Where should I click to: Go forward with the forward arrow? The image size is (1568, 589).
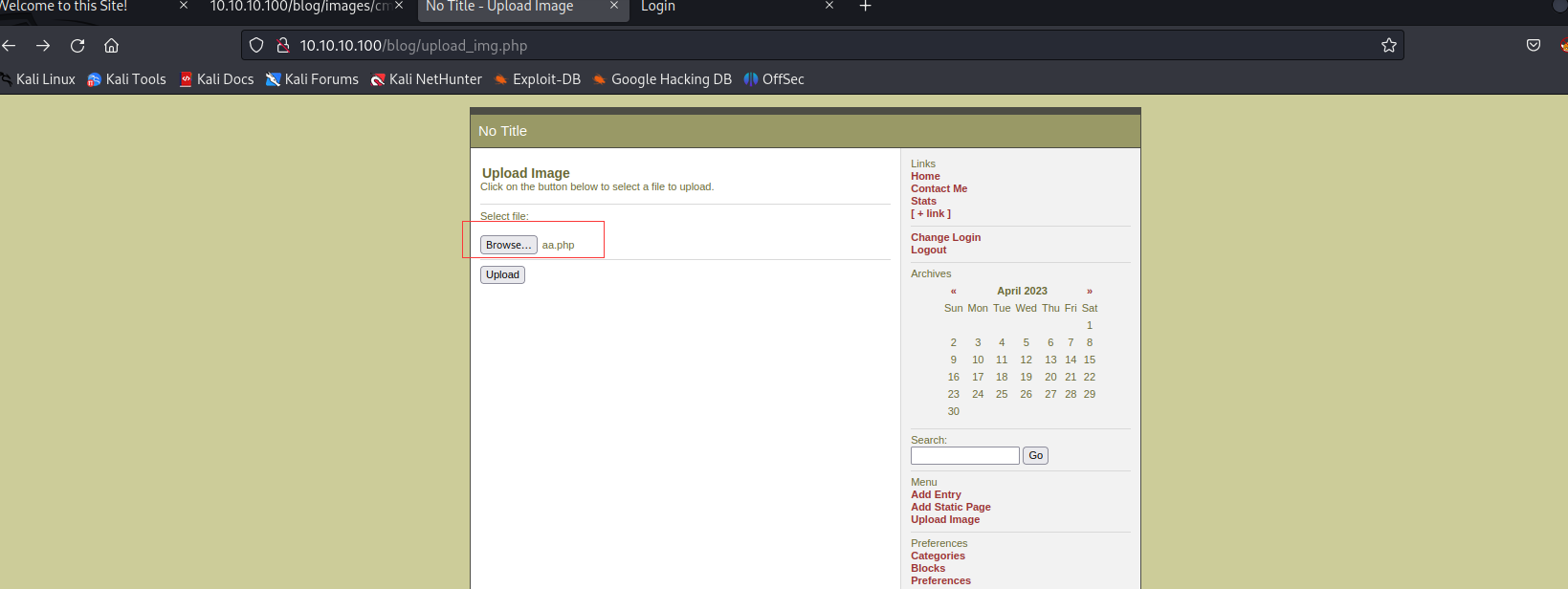point(43,45)
